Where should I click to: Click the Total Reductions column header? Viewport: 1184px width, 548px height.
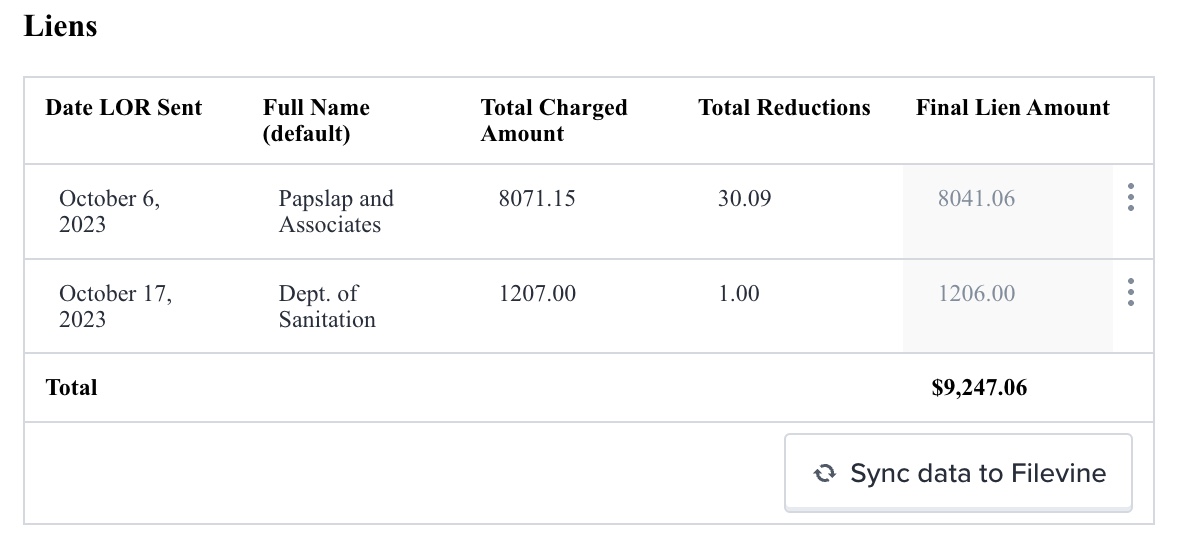point(784,108)
